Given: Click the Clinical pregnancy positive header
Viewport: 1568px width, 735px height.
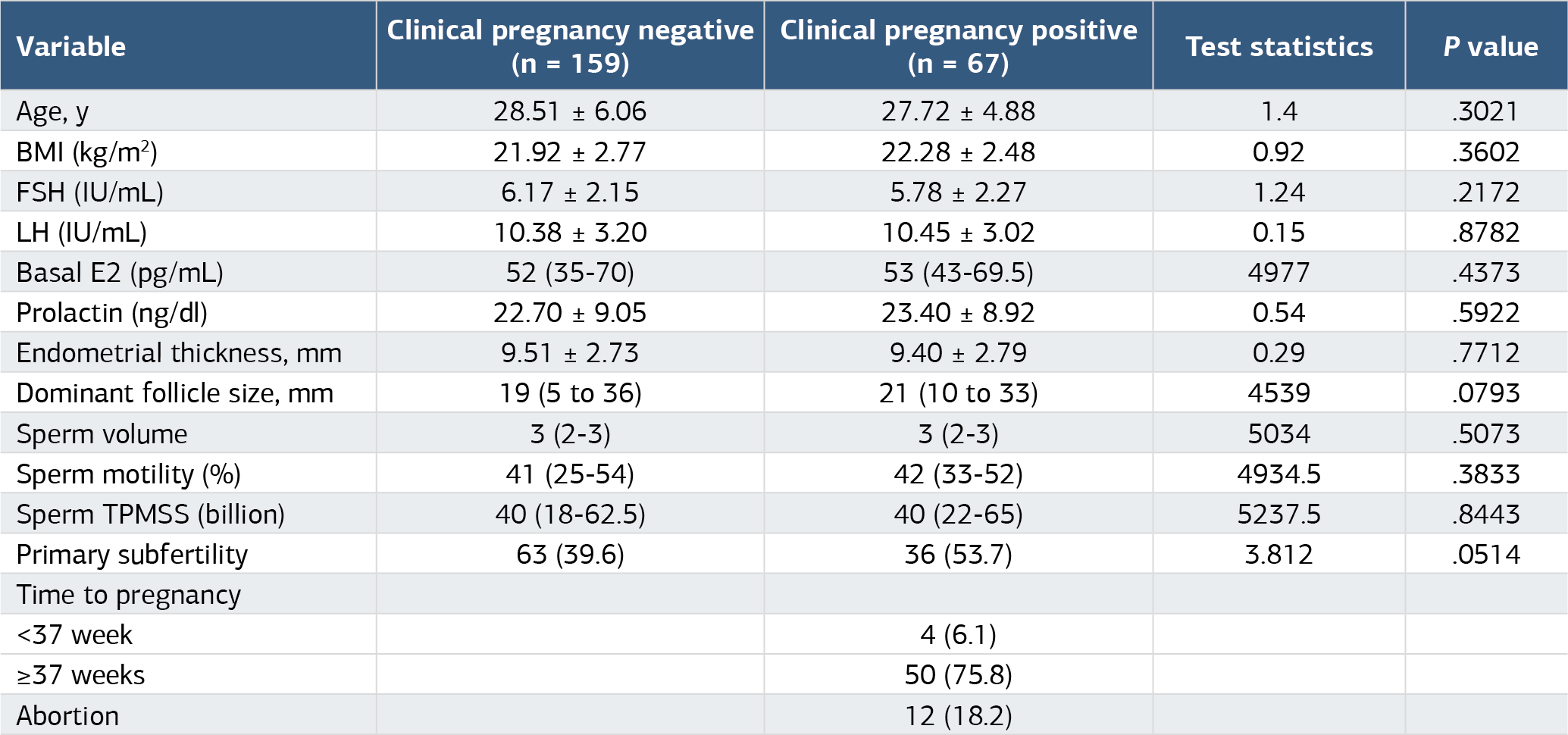Looking at the screenshot, I should coord(959,46).
